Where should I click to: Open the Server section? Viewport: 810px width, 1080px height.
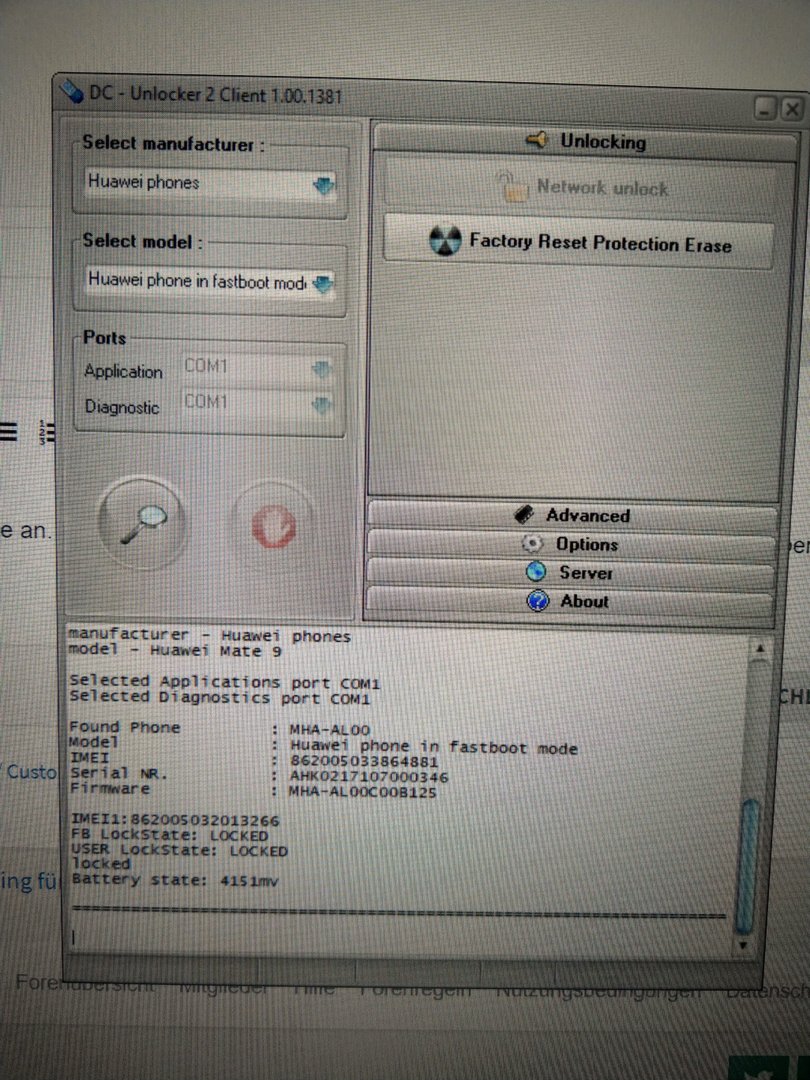570,572
